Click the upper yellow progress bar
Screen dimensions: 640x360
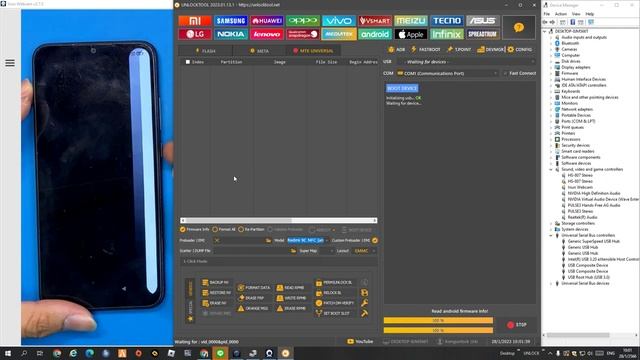pyautogui.click(x=438, y=320)
